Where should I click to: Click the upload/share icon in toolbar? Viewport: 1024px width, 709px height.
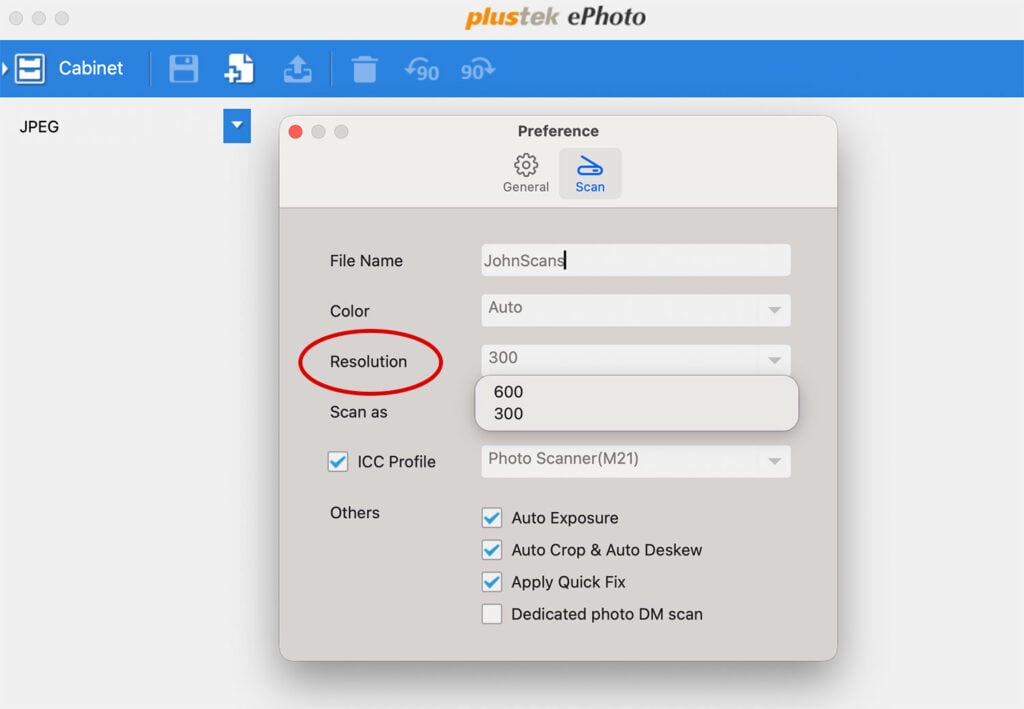coord(297,69)
